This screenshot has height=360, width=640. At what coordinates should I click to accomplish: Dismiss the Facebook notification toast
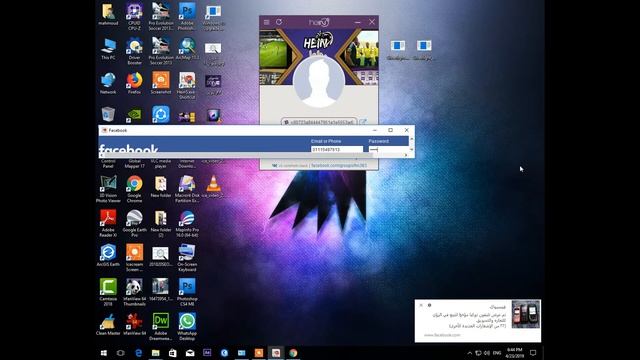[x=421, y=305]
